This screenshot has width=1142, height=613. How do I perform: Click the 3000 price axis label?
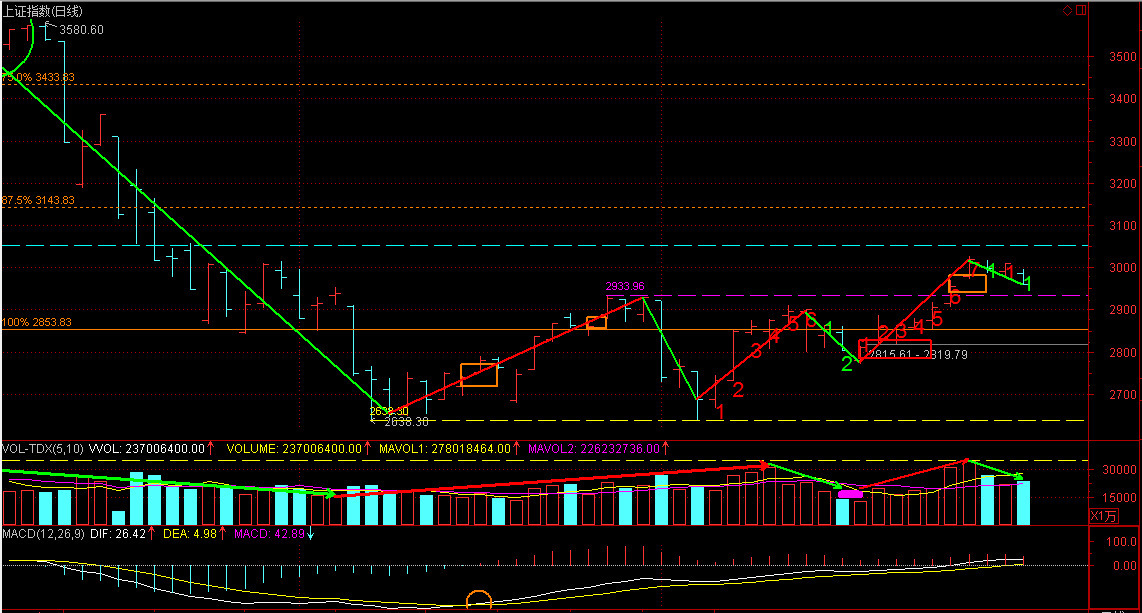coord(1122,267)
